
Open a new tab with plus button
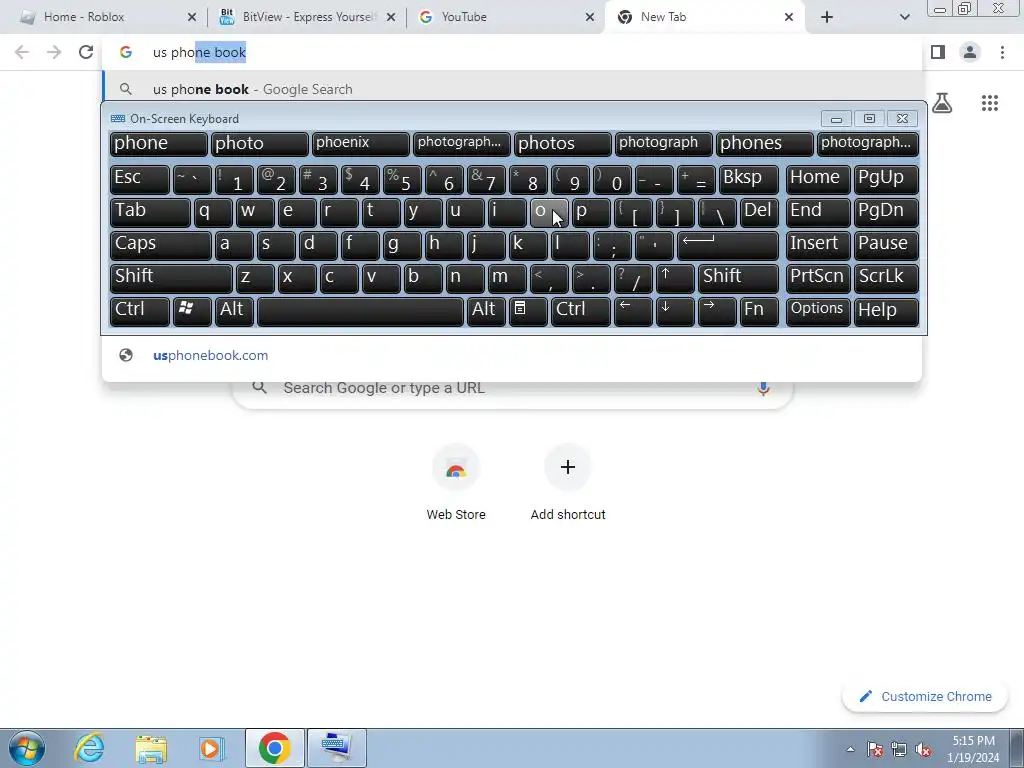(x=827, y=17)
